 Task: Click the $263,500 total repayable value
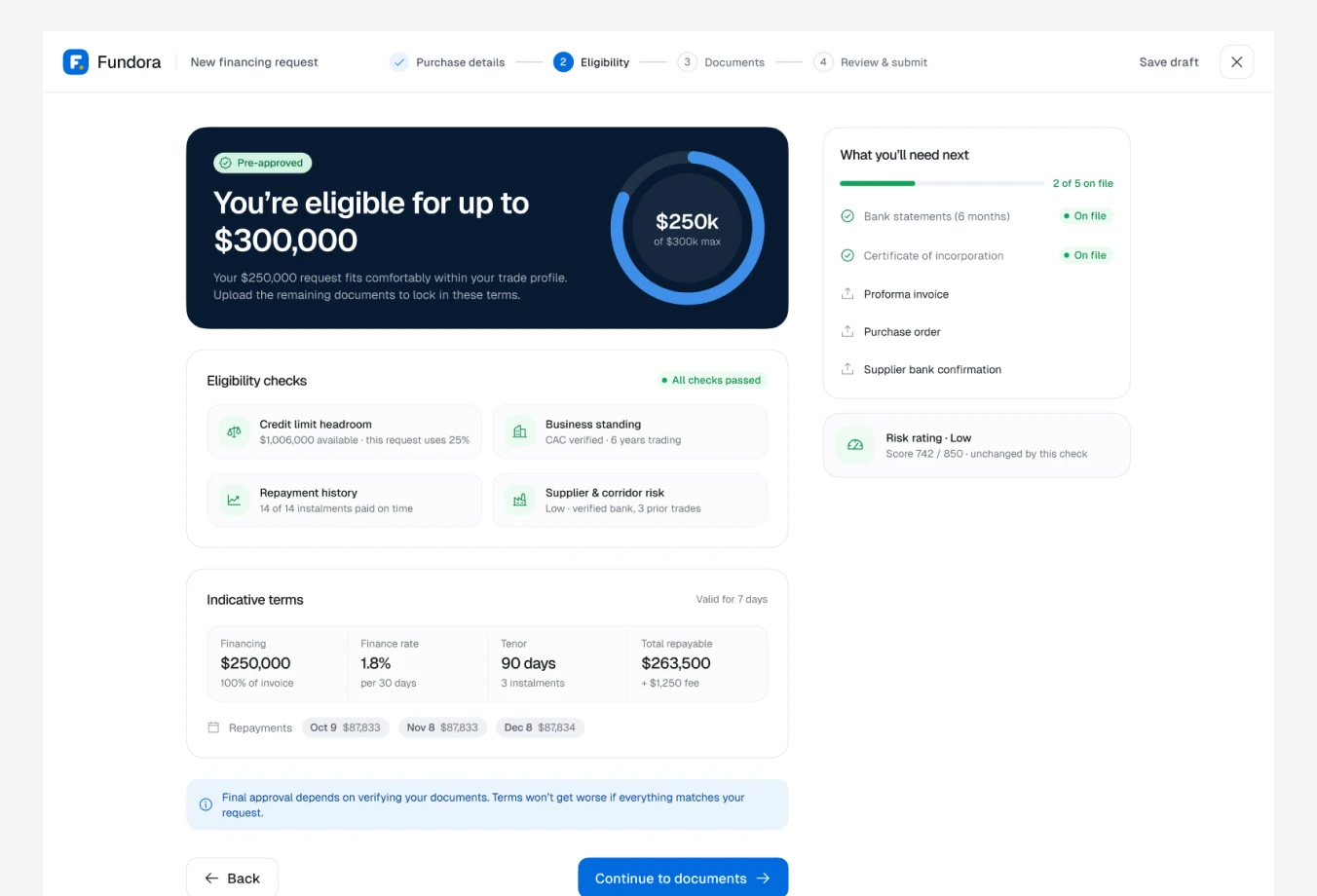pos(676,663)
